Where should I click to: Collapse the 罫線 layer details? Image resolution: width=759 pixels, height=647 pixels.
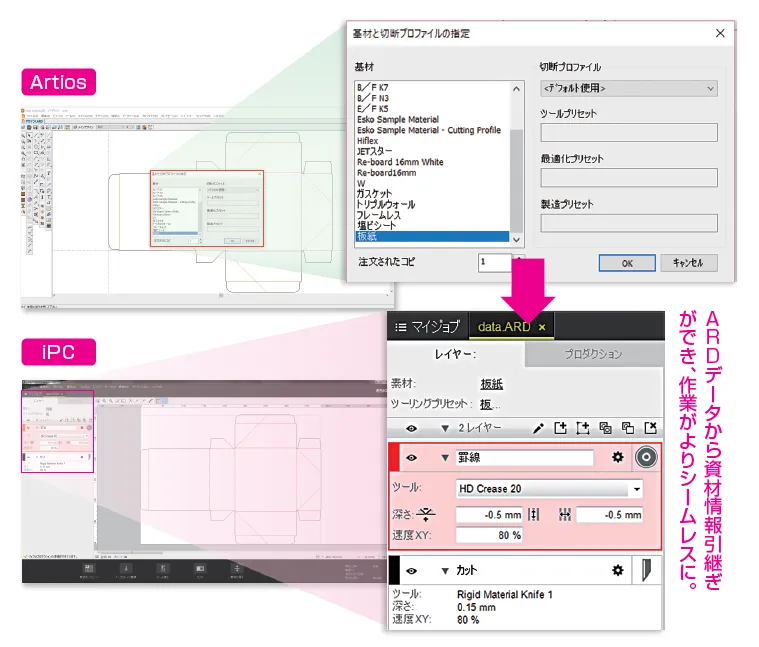(444, 458)
